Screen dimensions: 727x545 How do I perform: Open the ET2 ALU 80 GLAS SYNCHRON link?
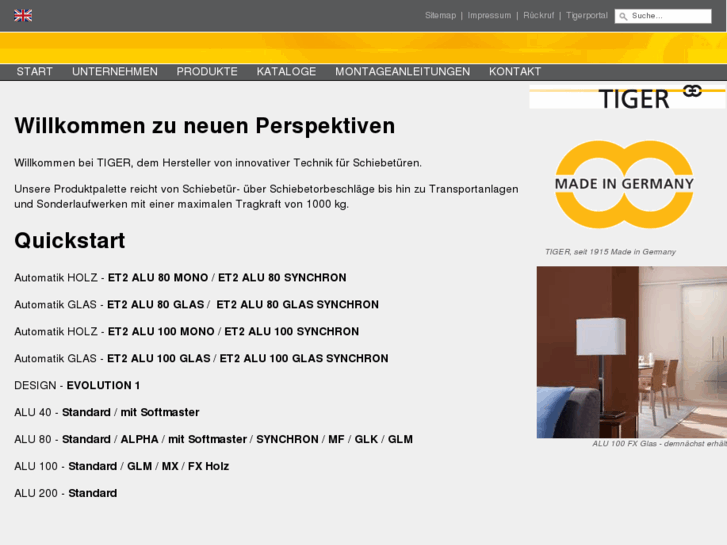coord(298,305)
